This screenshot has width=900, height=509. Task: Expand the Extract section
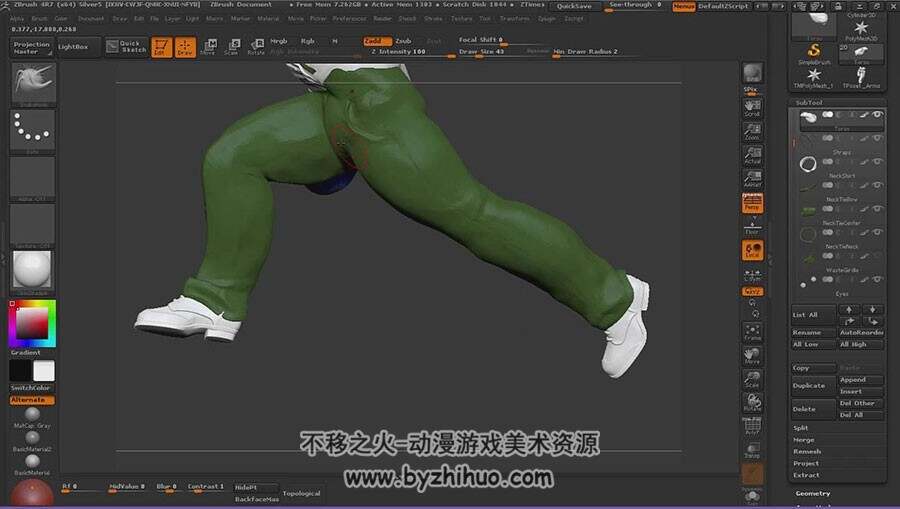[806, 475]
